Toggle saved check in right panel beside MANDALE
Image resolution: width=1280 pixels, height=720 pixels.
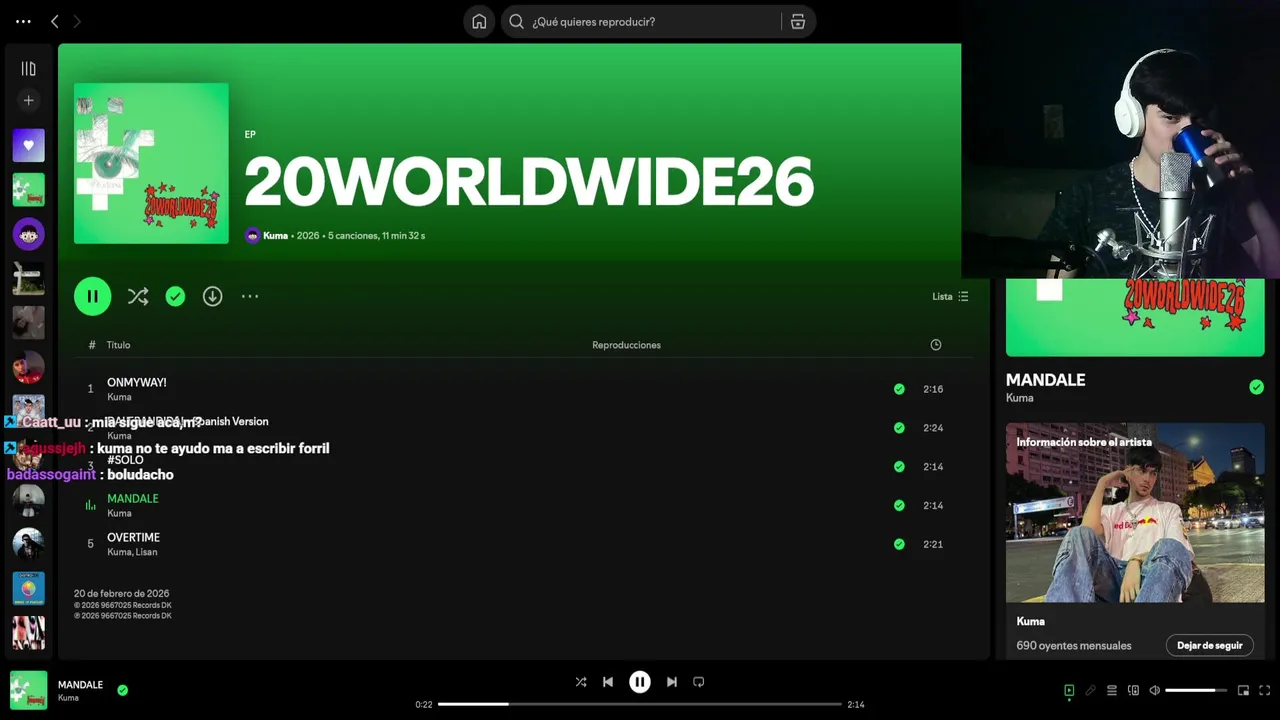(1256, 387)
